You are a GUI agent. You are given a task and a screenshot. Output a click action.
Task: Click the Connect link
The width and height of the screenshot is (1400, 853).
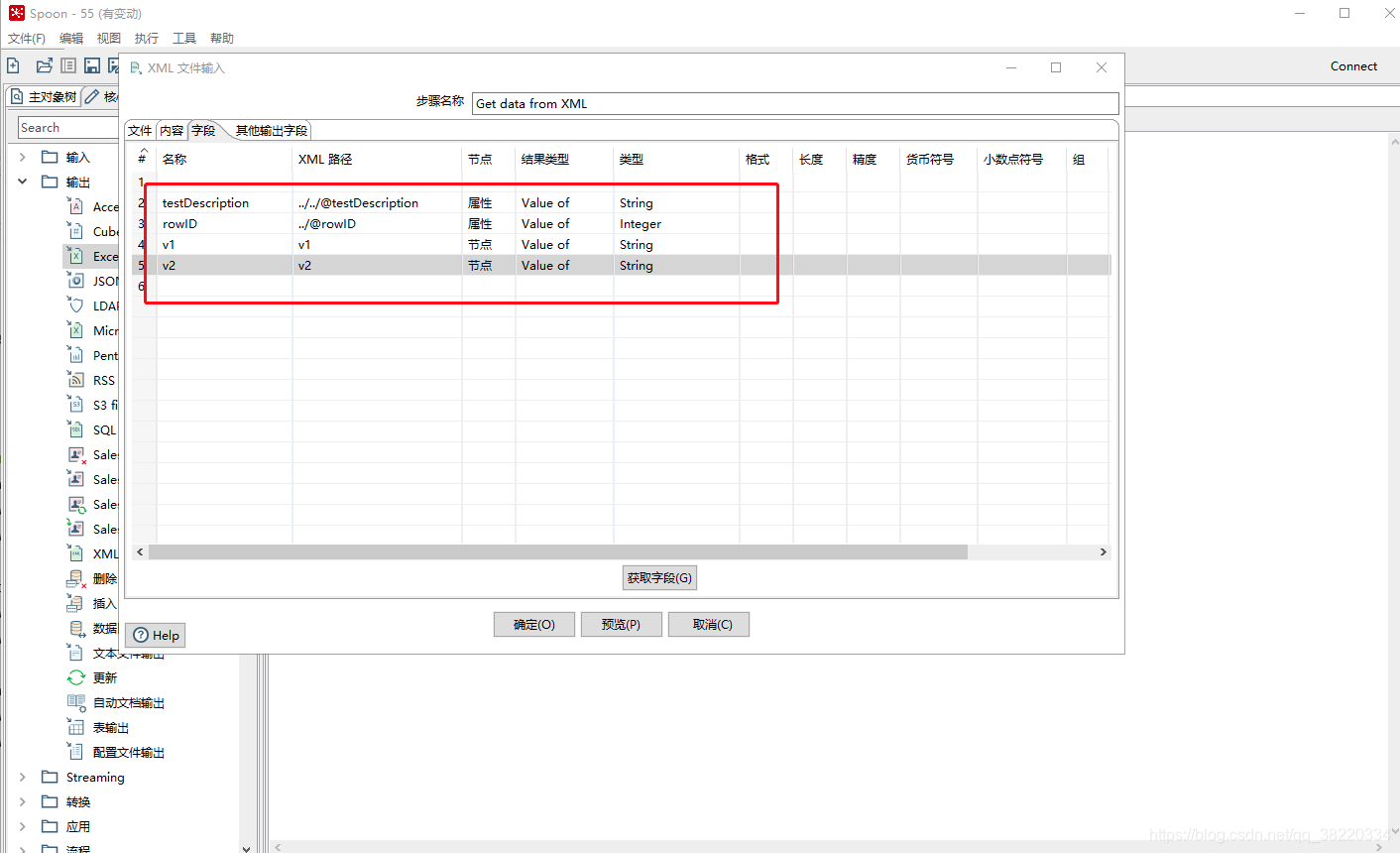1353,66
